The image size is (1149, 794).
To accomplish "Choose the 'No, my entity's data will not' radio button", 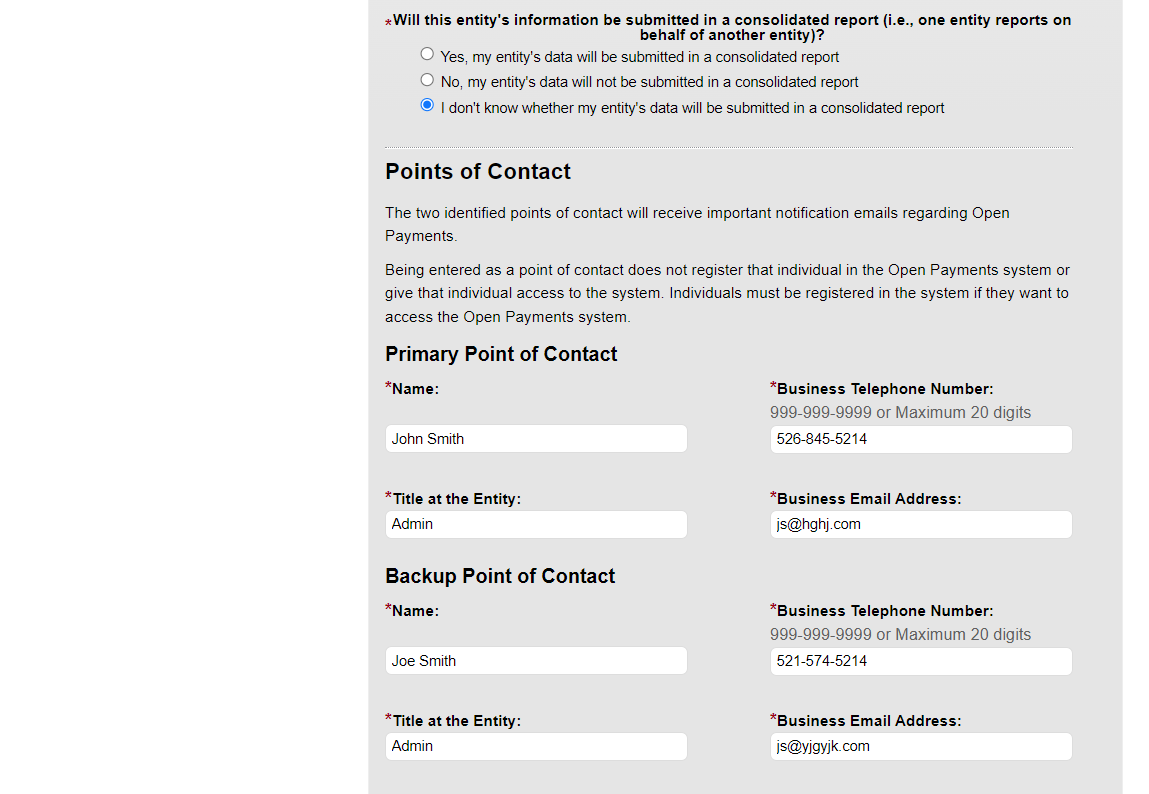I will coord(427,80).
